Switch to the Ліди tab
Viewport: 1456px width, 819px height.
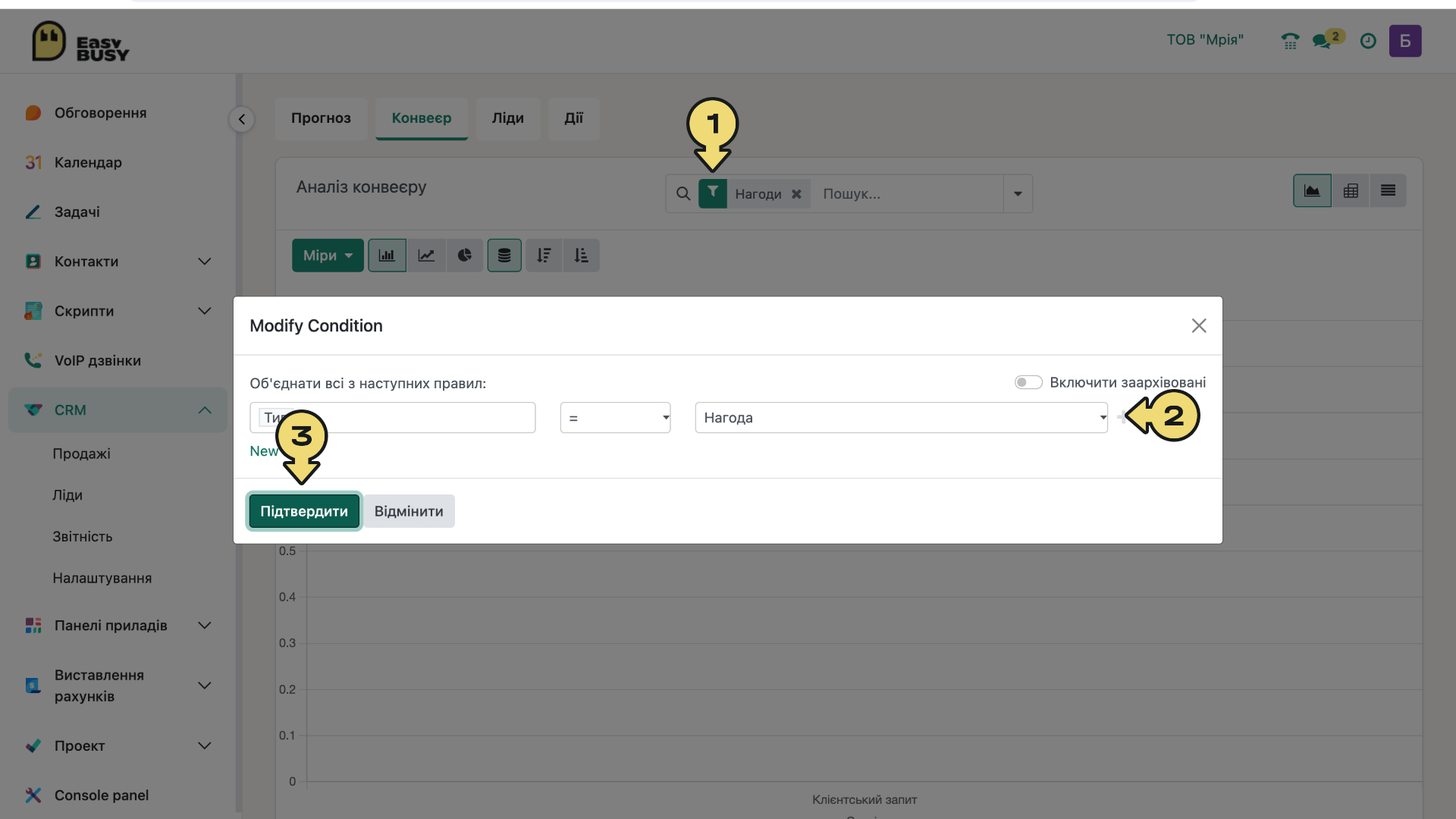[x=508, y=118]
